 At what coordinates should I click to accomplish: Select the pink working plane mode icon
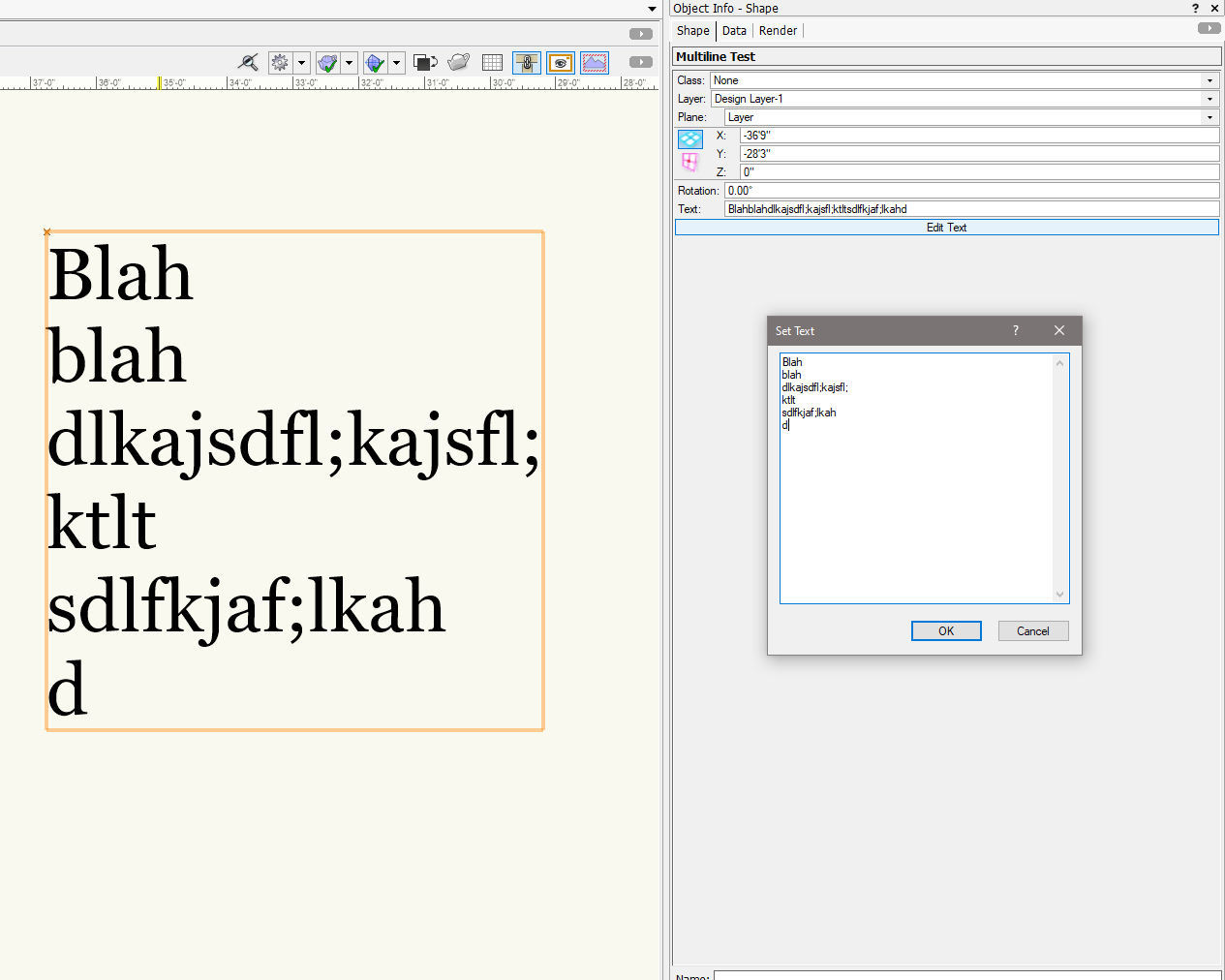click(x=689, y=162)
